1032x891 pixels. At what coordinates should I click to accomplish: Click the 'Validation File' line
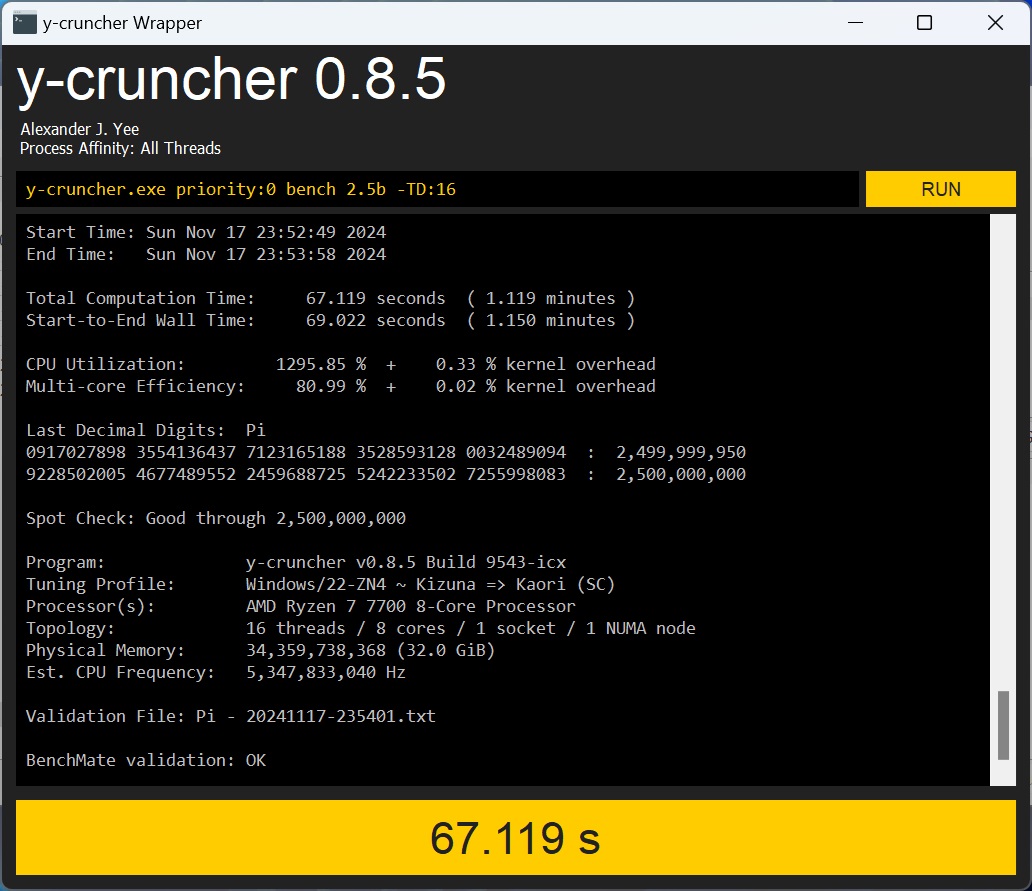231,716
